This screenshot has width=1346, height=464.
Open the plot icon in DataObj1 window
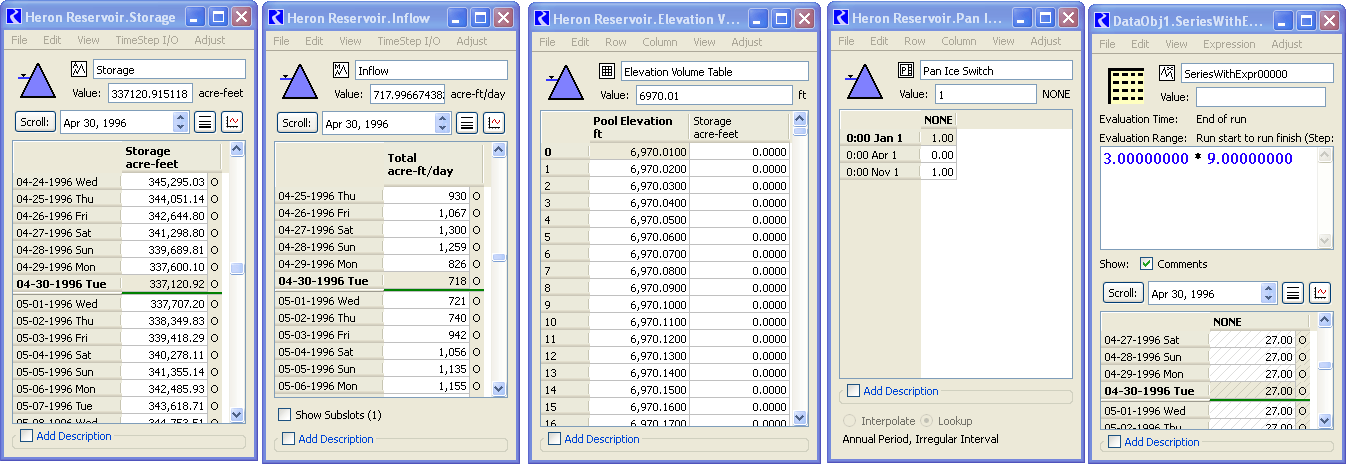(x=1320, y=293)
